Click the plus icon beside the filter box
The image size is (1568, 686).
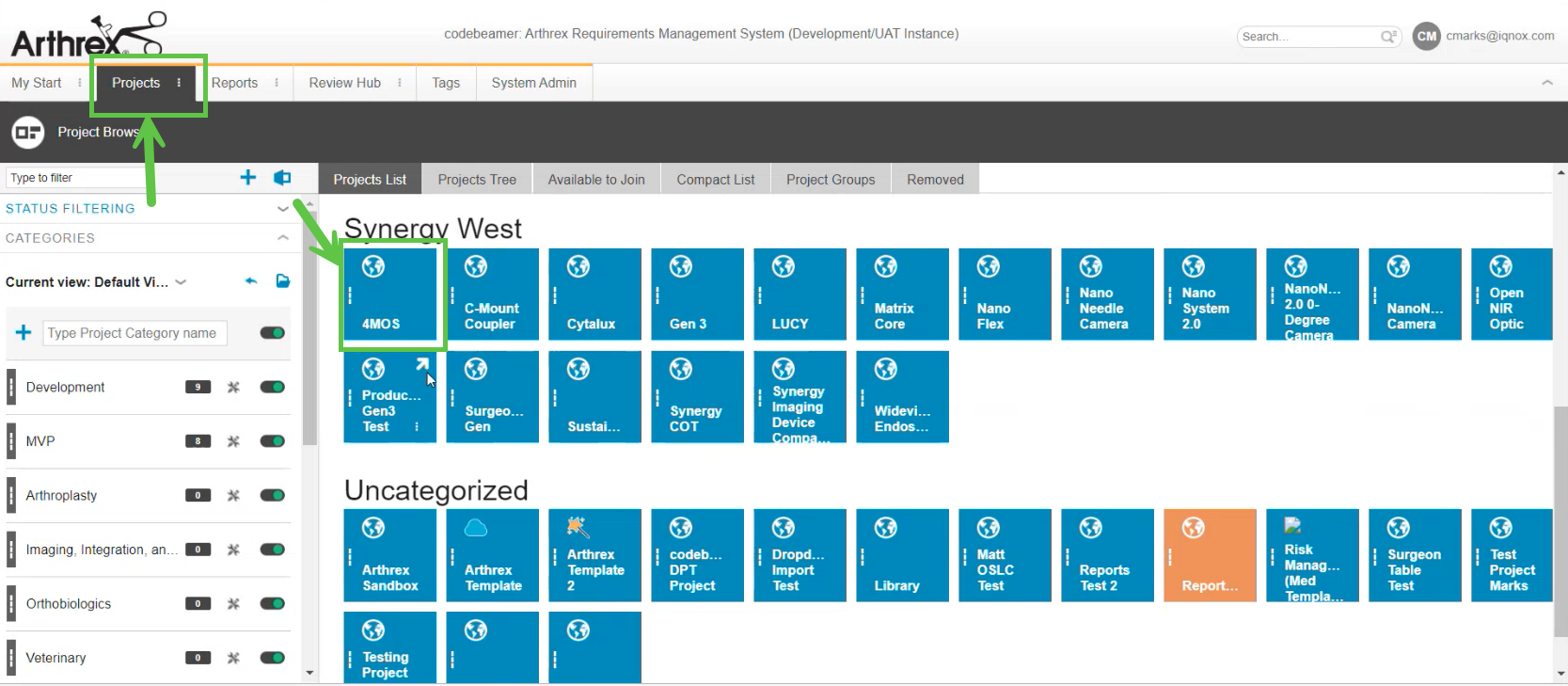click(248, 178)
